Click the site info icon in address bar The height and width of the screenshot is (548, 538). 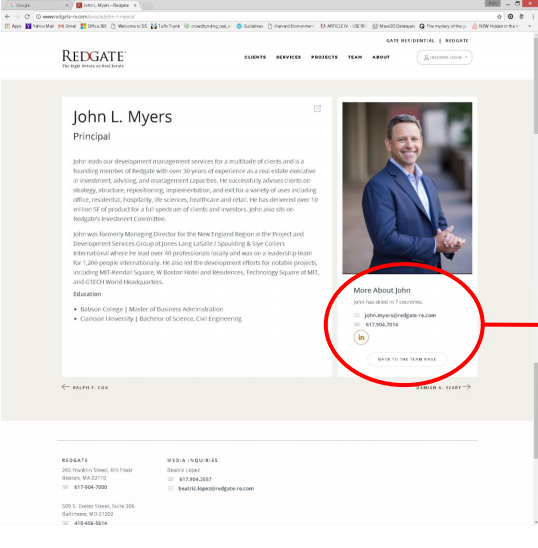(x=38, y=16)
